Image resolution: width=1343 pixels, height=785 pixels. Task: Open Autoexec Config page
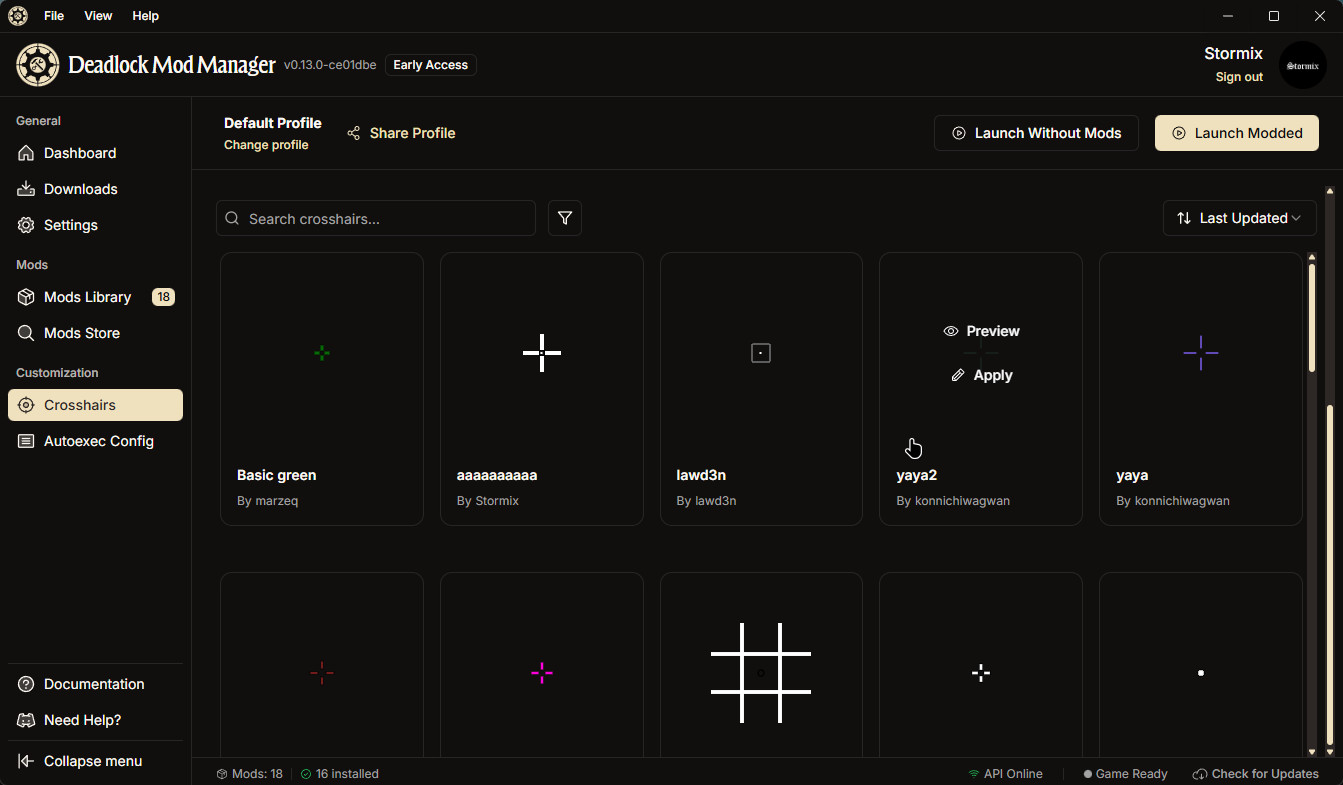pyautogui.click(x=98, y=441)
